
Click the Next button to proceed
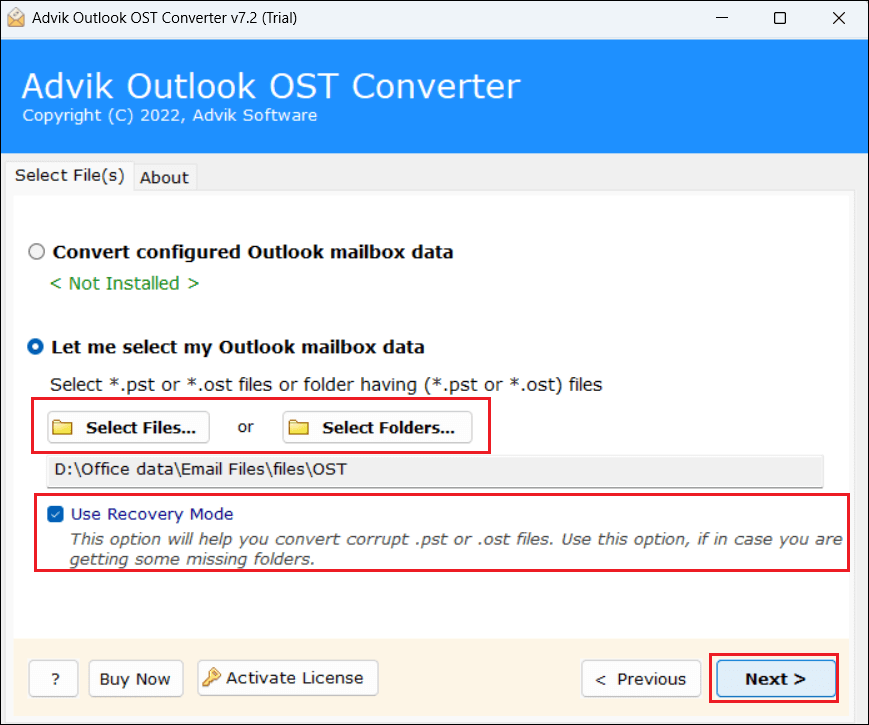(775, 678)
